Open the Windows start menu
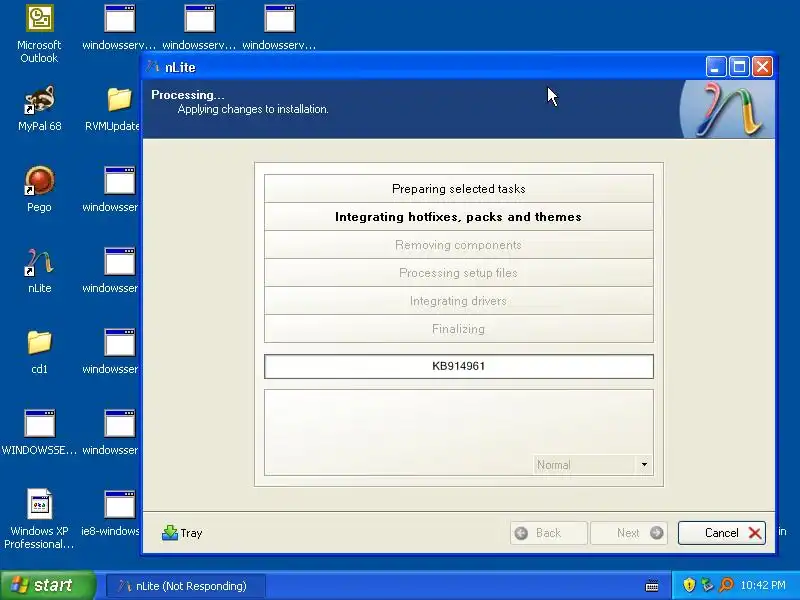The height and width of the screenshot is (600, 800). point(48,585)
